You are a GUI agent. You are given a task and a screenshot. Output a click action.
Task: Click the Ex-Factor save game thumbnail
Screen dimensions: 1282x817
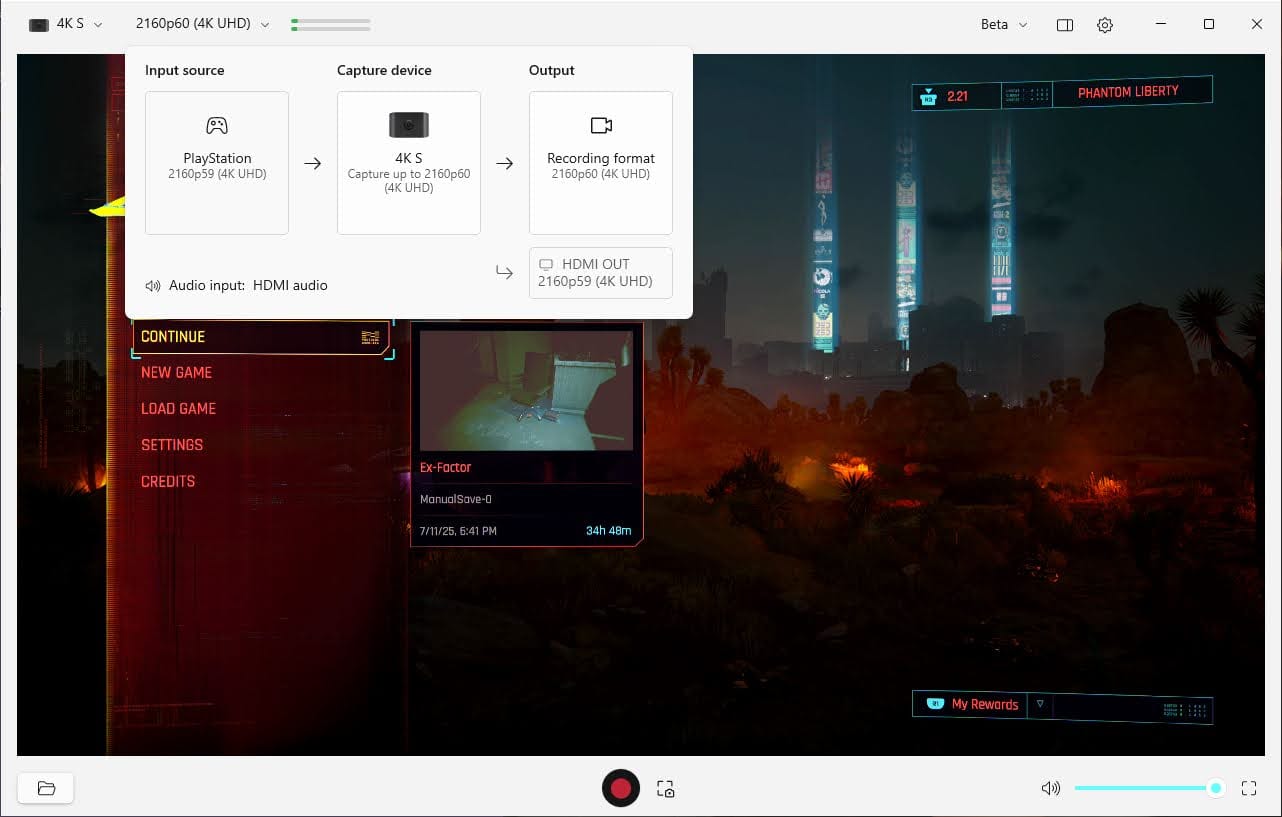click(526, 390)
